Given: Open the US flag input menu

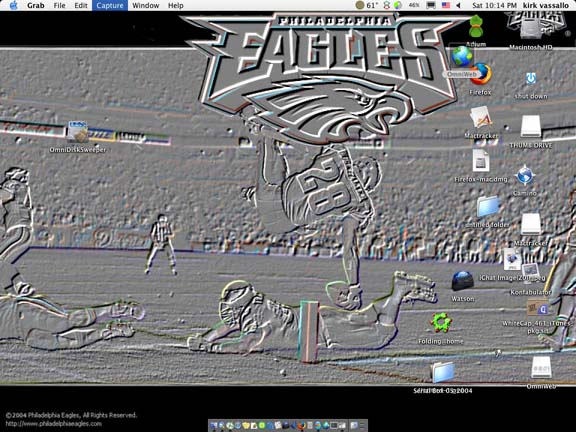Looking at the screenshot, I should (446, 5).
